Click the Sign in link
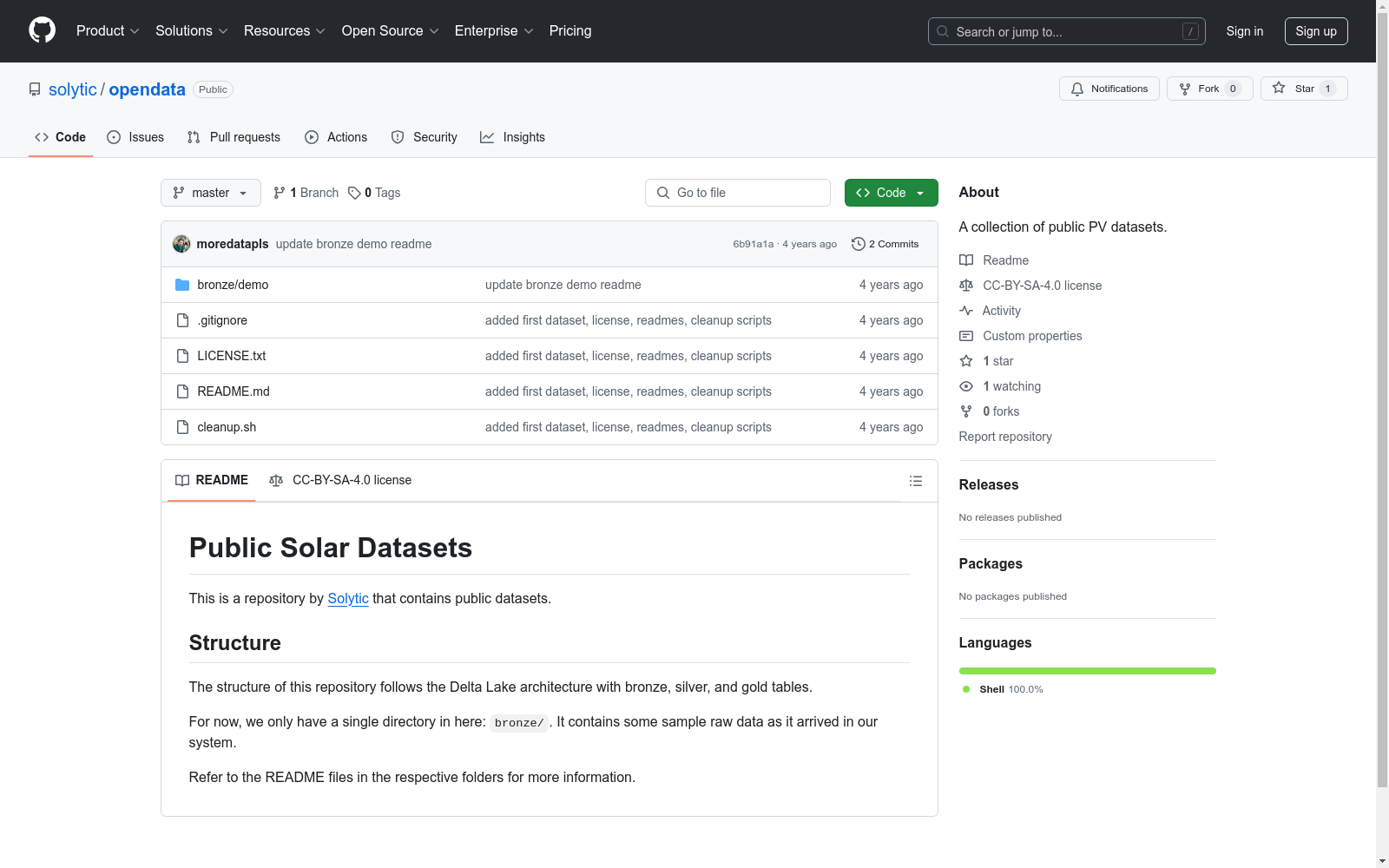1389x868 pixels. pyautogui.click(x=1245, y=31)
